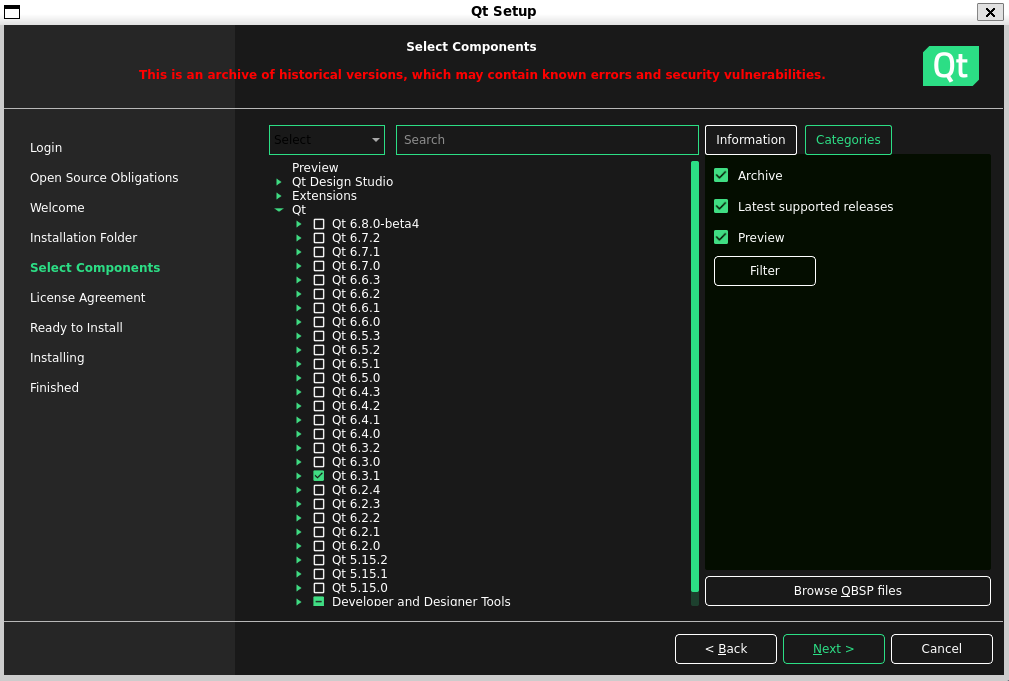Click the Select Components step
This screenshot has height=681, width=1009.
pos(95,268)
